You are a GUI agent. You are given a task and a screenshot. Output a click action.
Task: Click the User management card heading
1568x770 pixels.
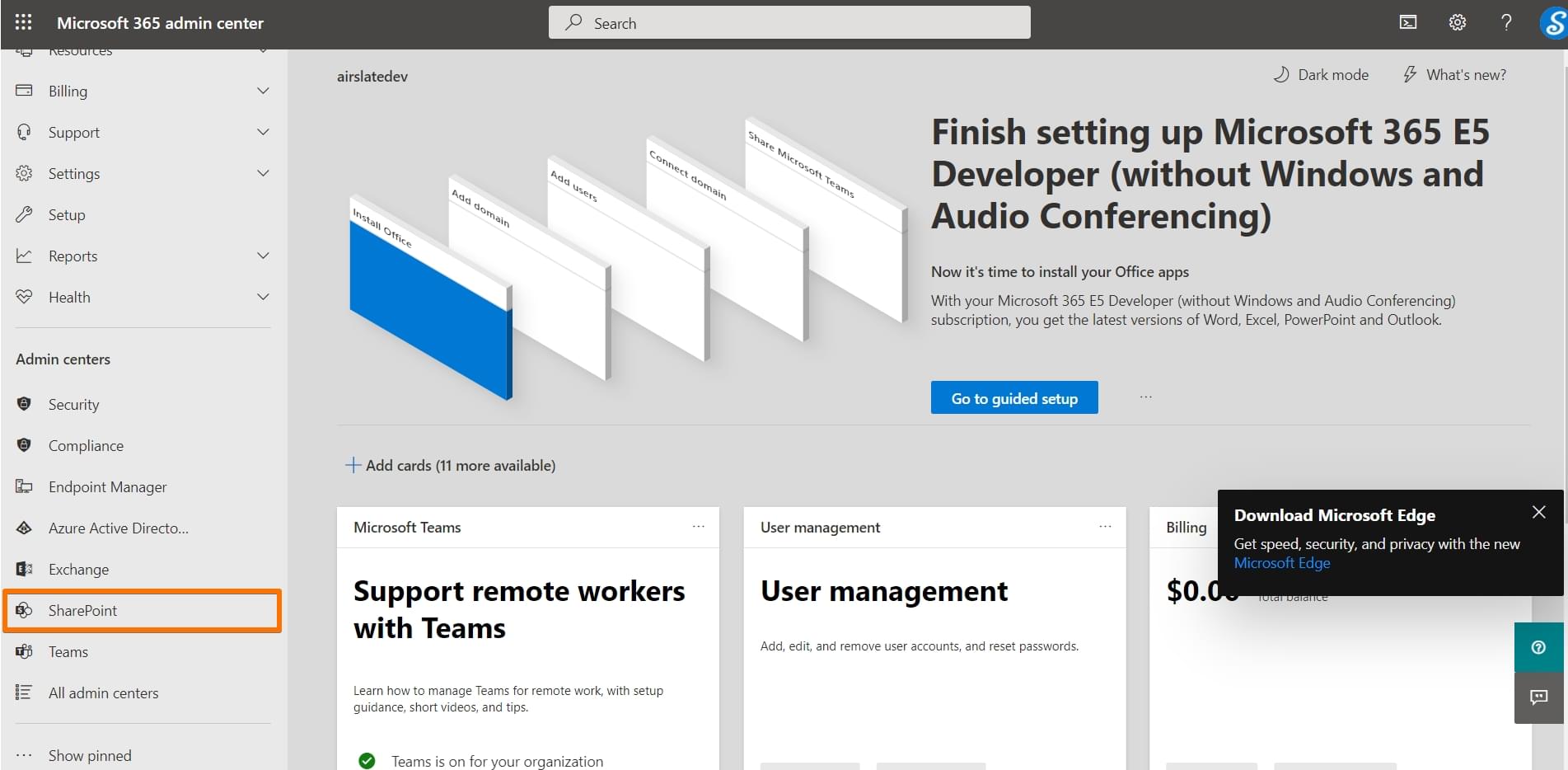pyautogui.click(x=883, y=591)
